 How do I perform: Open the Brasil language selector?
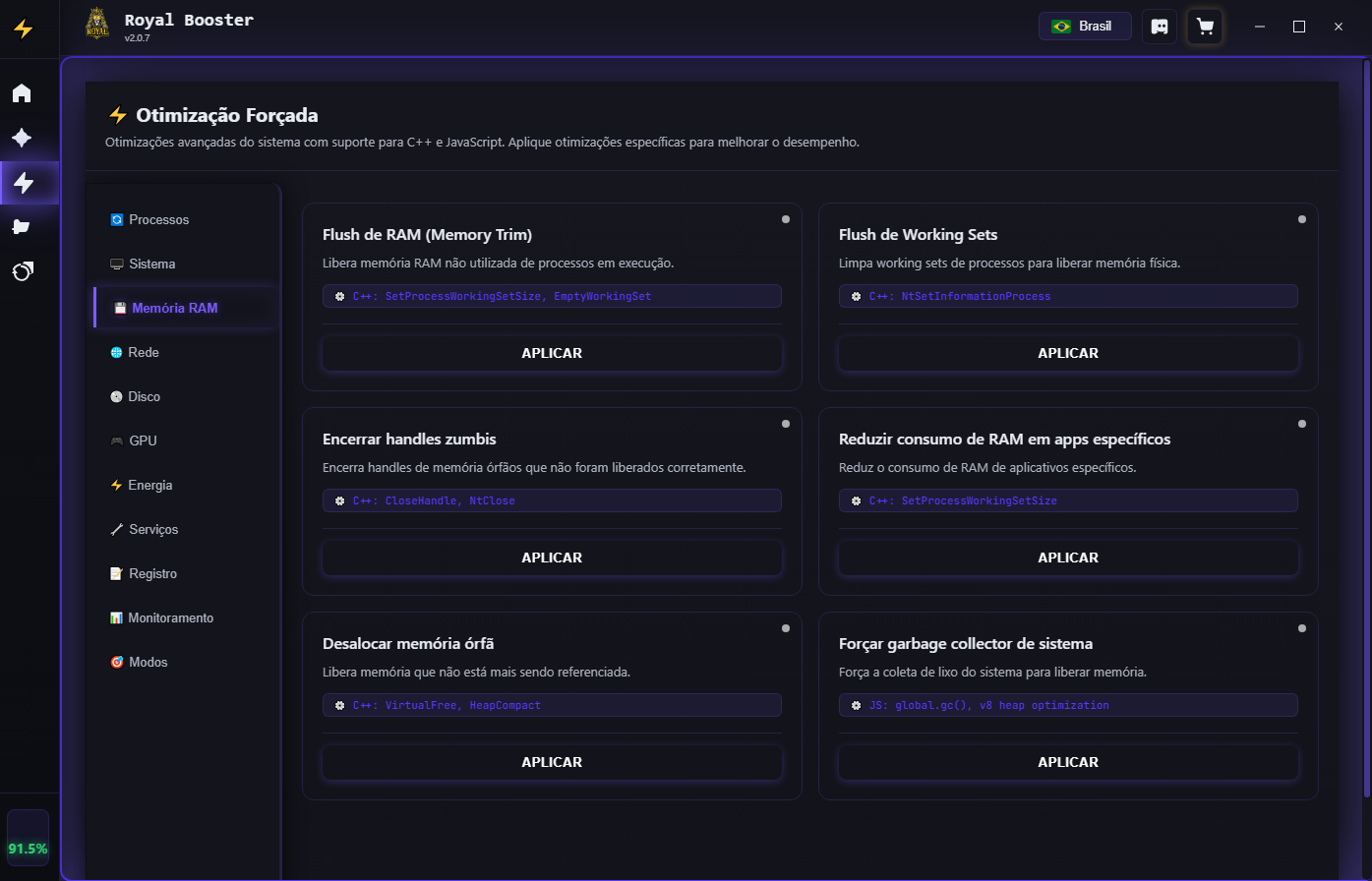[x=1084, y=27]
